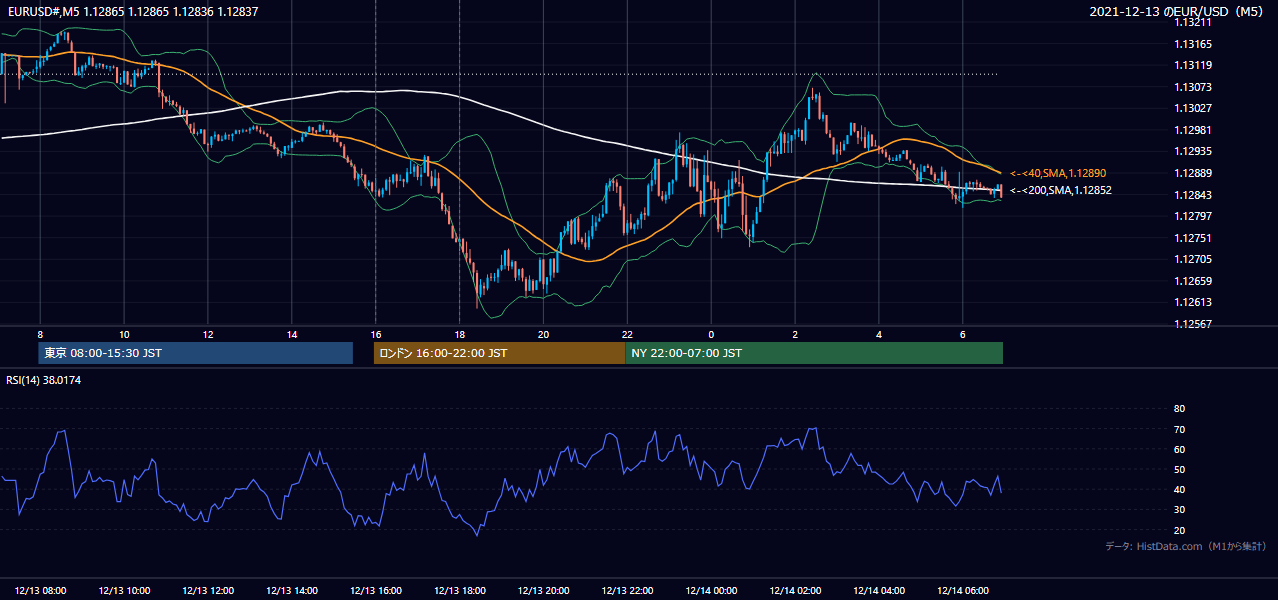1278x600 pixels.
Task: Click the 12/14 06:00 date axis label
Action: tap(962, 591)
